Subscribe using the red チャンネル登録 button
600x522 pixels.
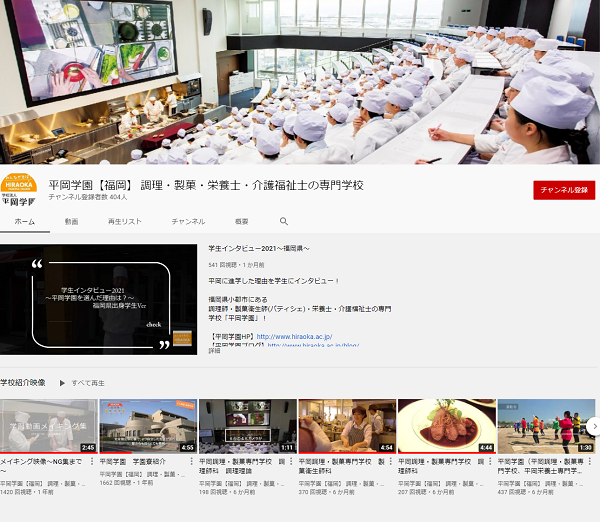point(564,190)
